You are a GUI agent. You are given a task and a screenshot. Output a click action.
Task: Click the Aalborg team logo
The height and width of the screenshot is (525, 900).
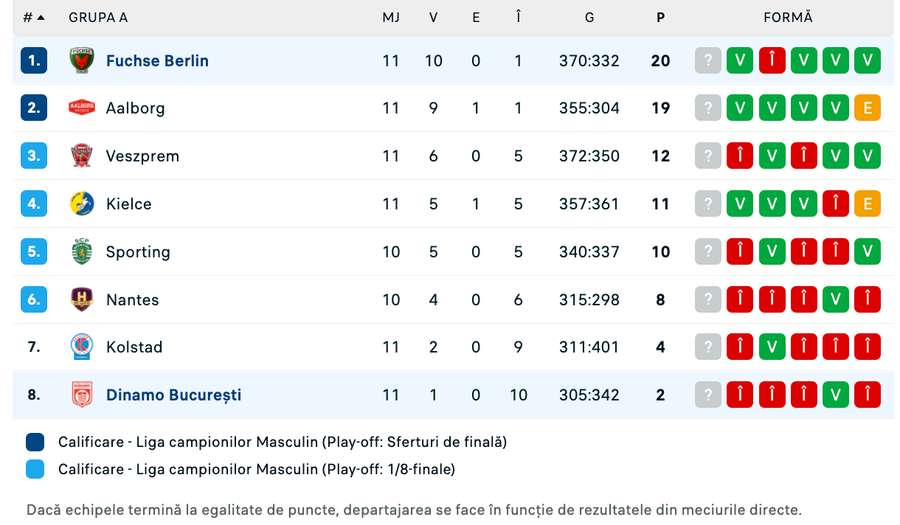[x=81, y=108]
